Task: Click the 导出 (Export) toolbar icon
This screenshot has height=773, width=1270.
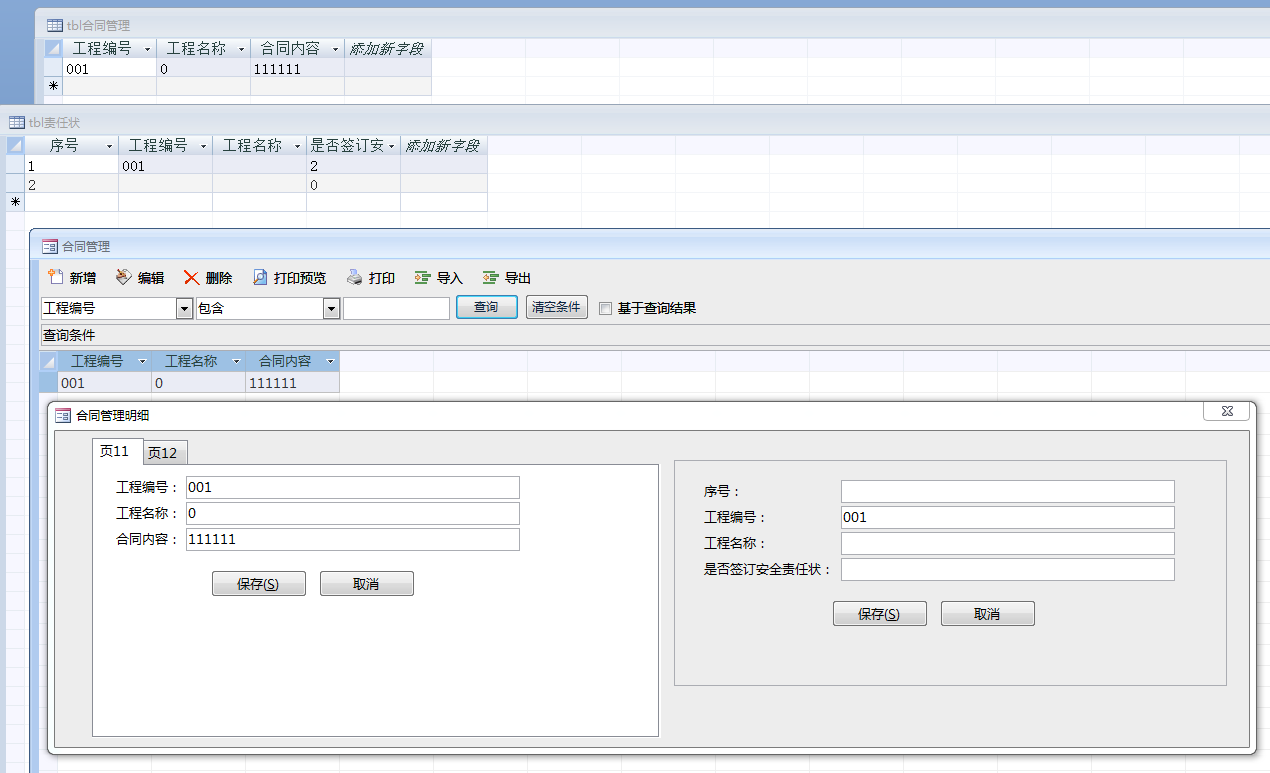Action: point(491,278)
